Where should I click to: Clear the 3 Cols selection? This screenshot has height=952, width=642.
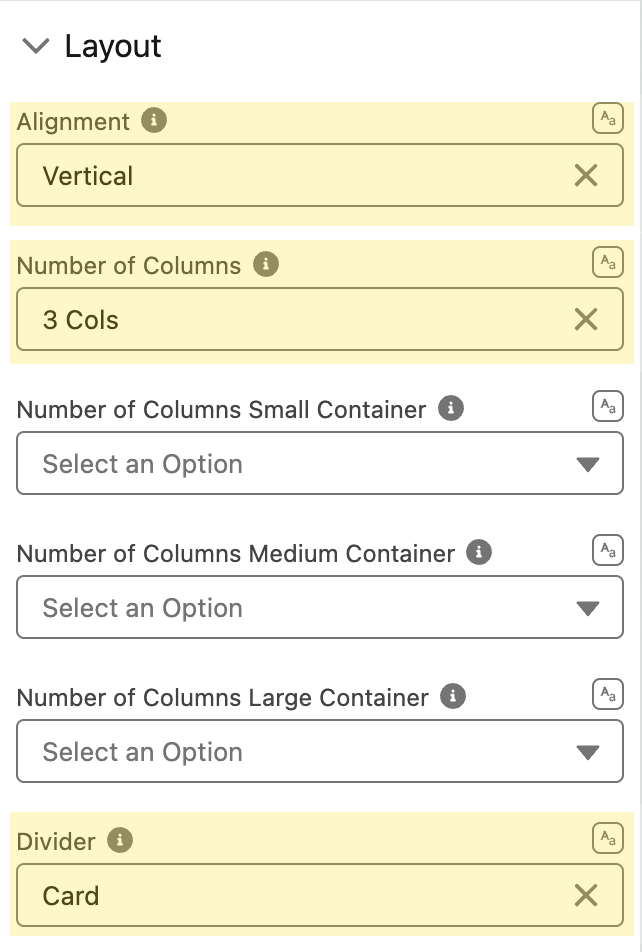tap(586, 319)
